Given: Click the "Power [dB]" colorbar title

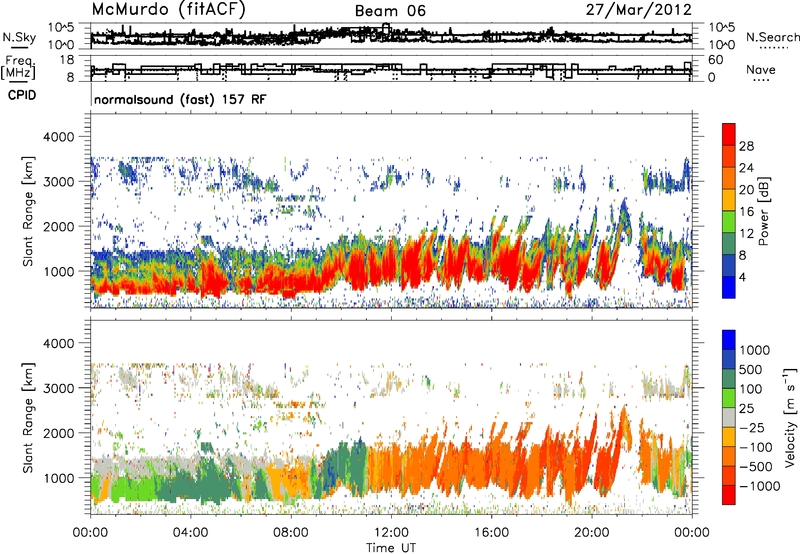Looking at the screenshot, I should pos(763,211).
